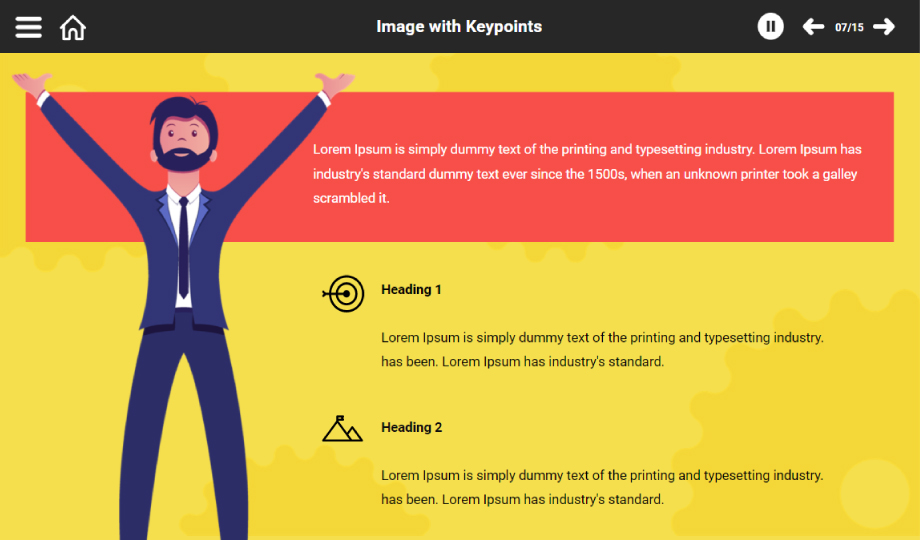
Task: Go to the previous slide arrow
Action: click(813, 26)
